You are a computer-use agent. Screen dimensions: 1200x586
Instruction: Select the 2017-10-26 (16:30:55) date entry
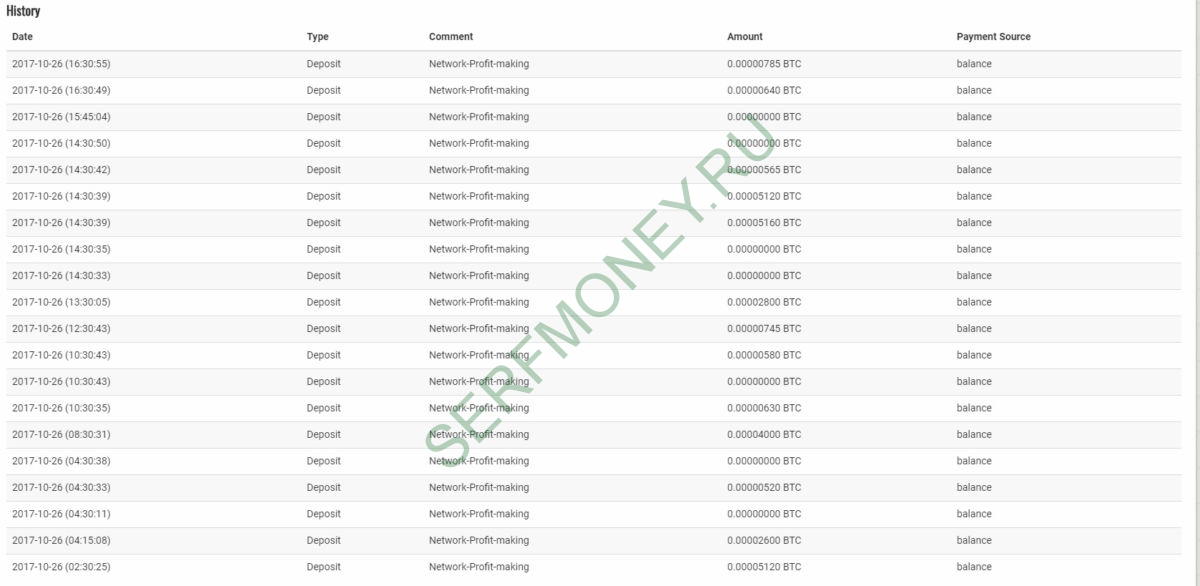point(61,64)
